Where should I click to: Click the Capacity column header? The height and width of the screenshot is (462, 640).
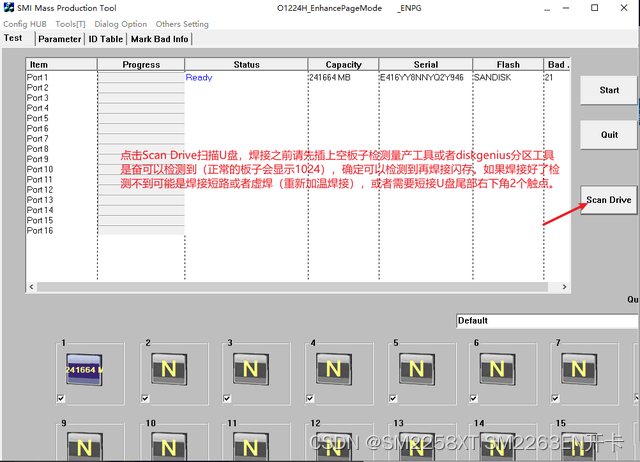(343, 64)
